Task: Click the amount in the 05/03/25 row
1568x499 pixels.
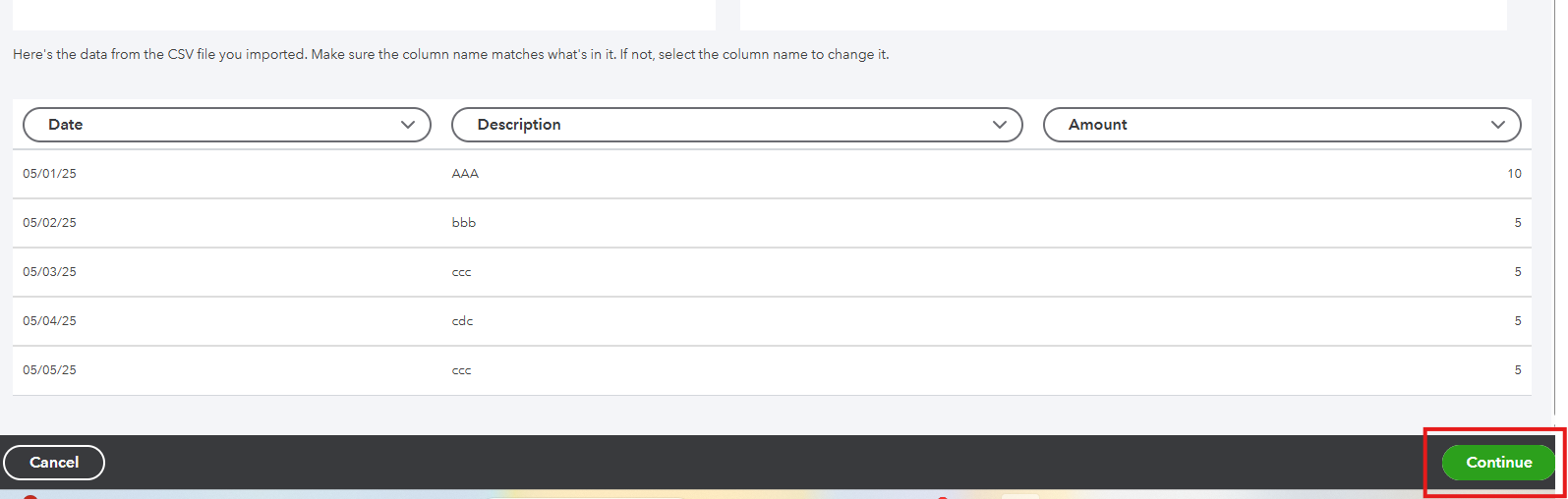Action: click(x=1518, y=272)
